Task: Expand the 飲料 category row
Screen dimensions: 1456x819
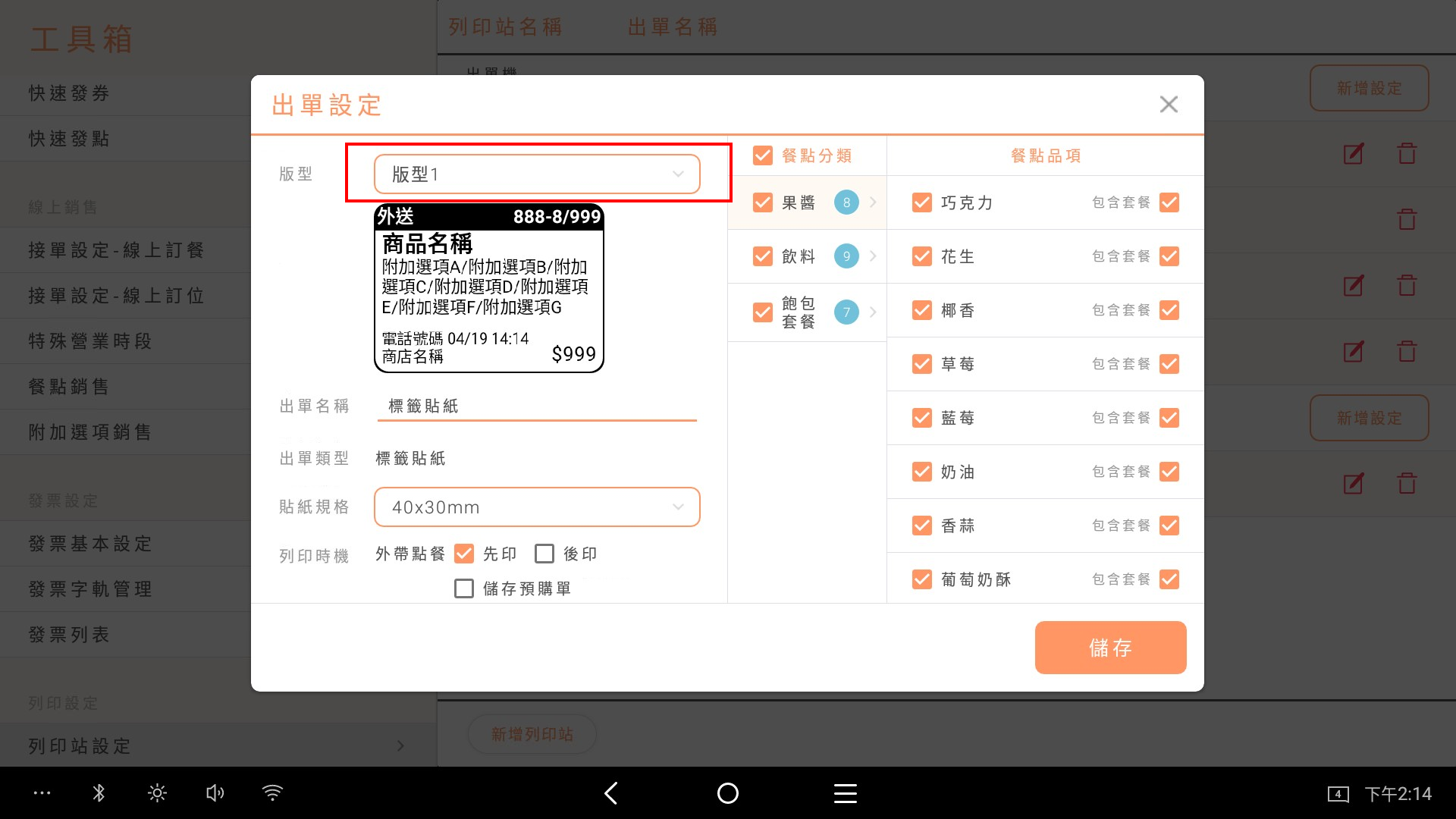Action: (x=873, y=256)
